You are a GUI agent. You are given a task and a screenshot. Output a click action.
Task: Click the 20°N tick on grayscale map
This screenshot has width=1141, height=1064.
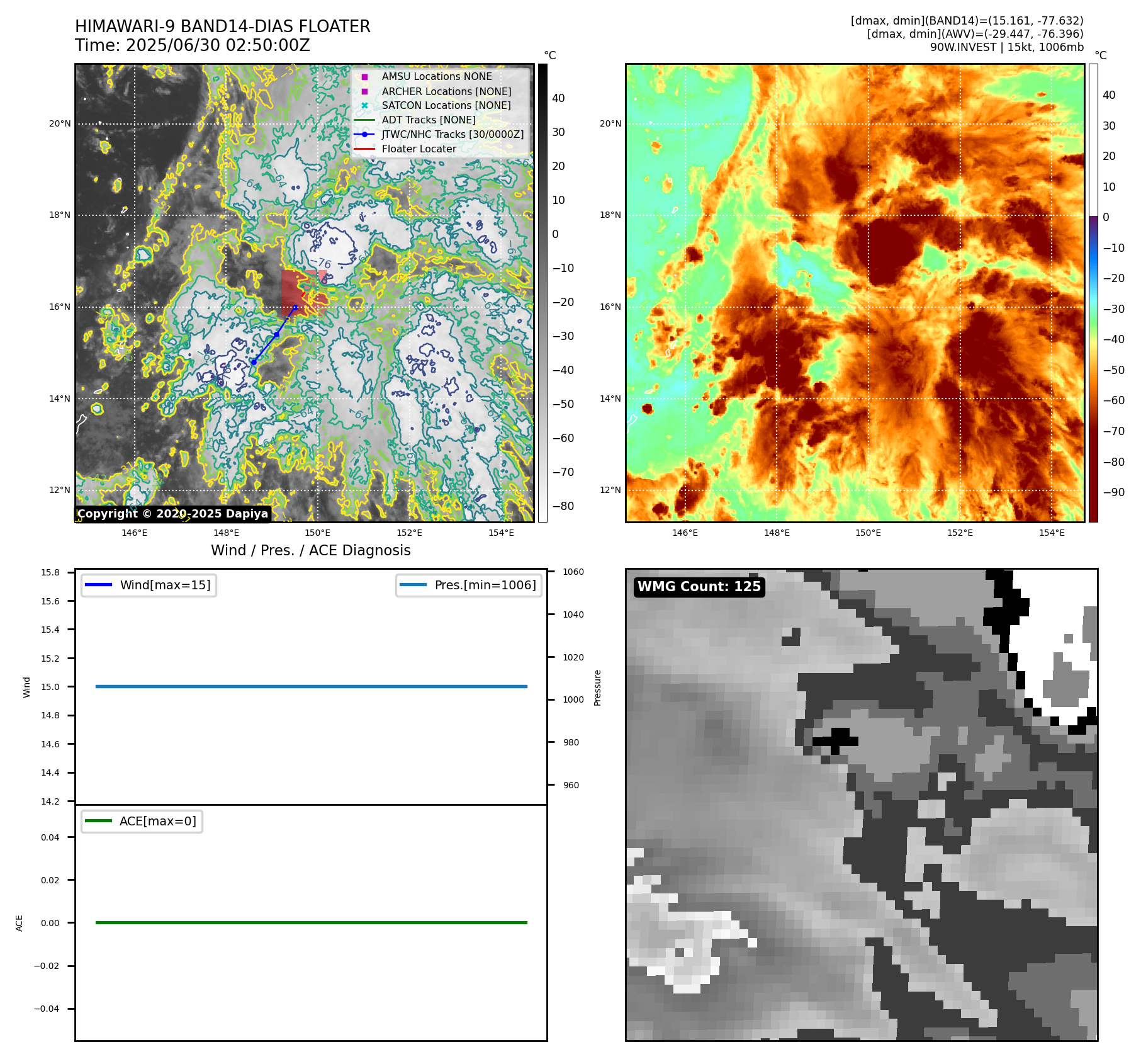coord(60,123)
